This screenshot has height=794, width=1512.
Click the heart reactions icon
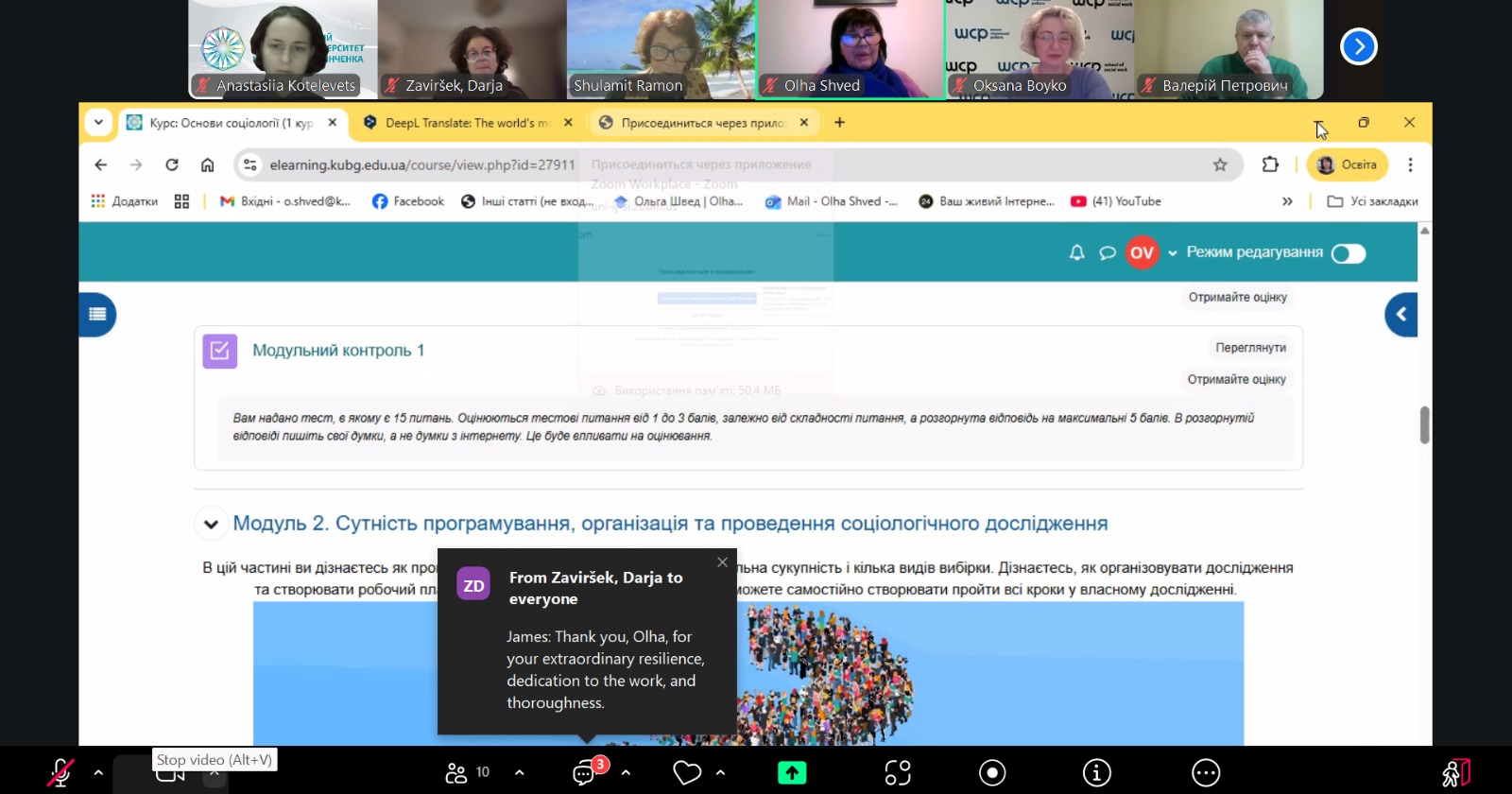click(687, 772)
